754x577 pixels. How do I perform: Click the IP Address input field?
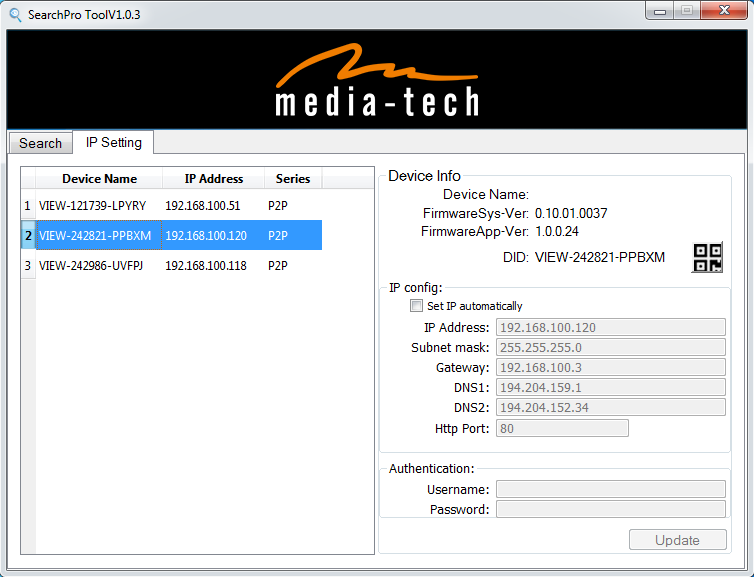pos(611,327)
